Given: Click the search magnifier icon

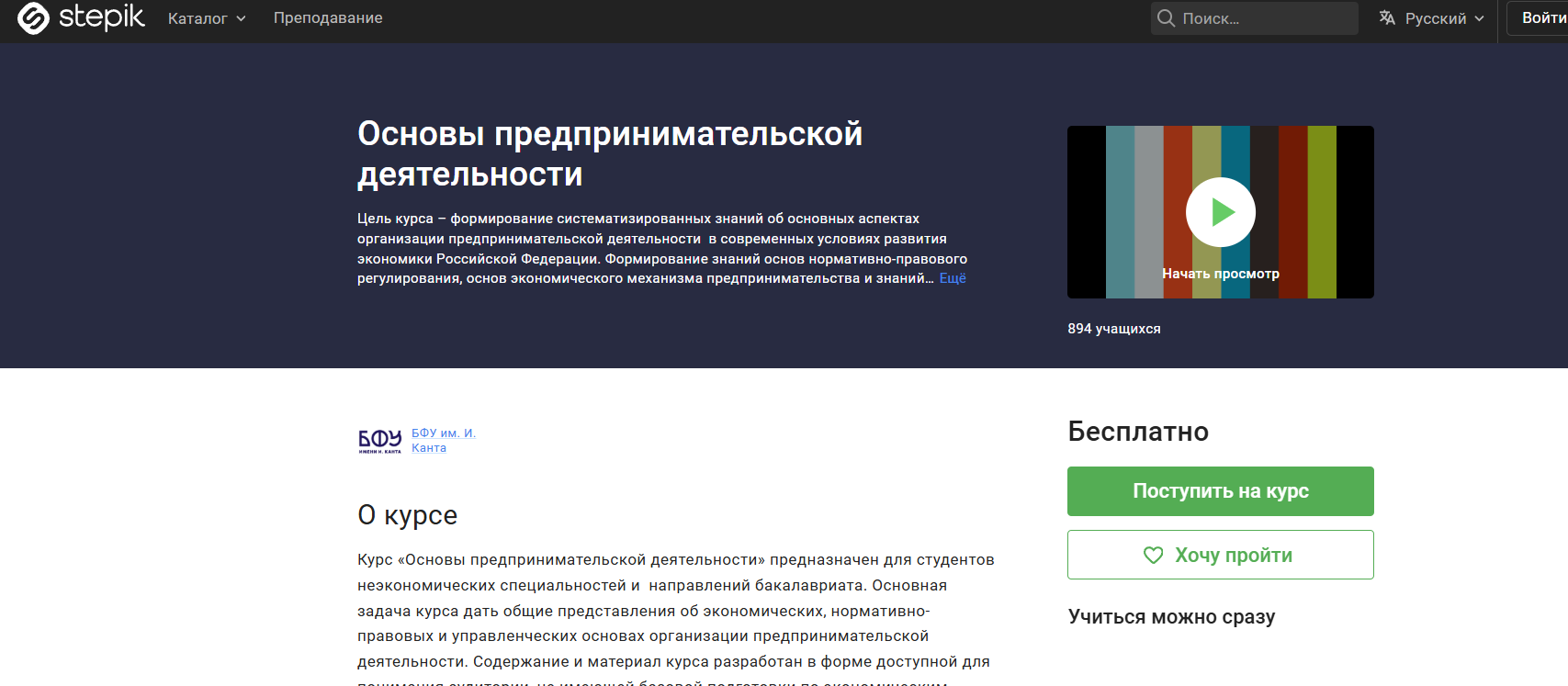Looking at the screenshot, I should 1166,18.
